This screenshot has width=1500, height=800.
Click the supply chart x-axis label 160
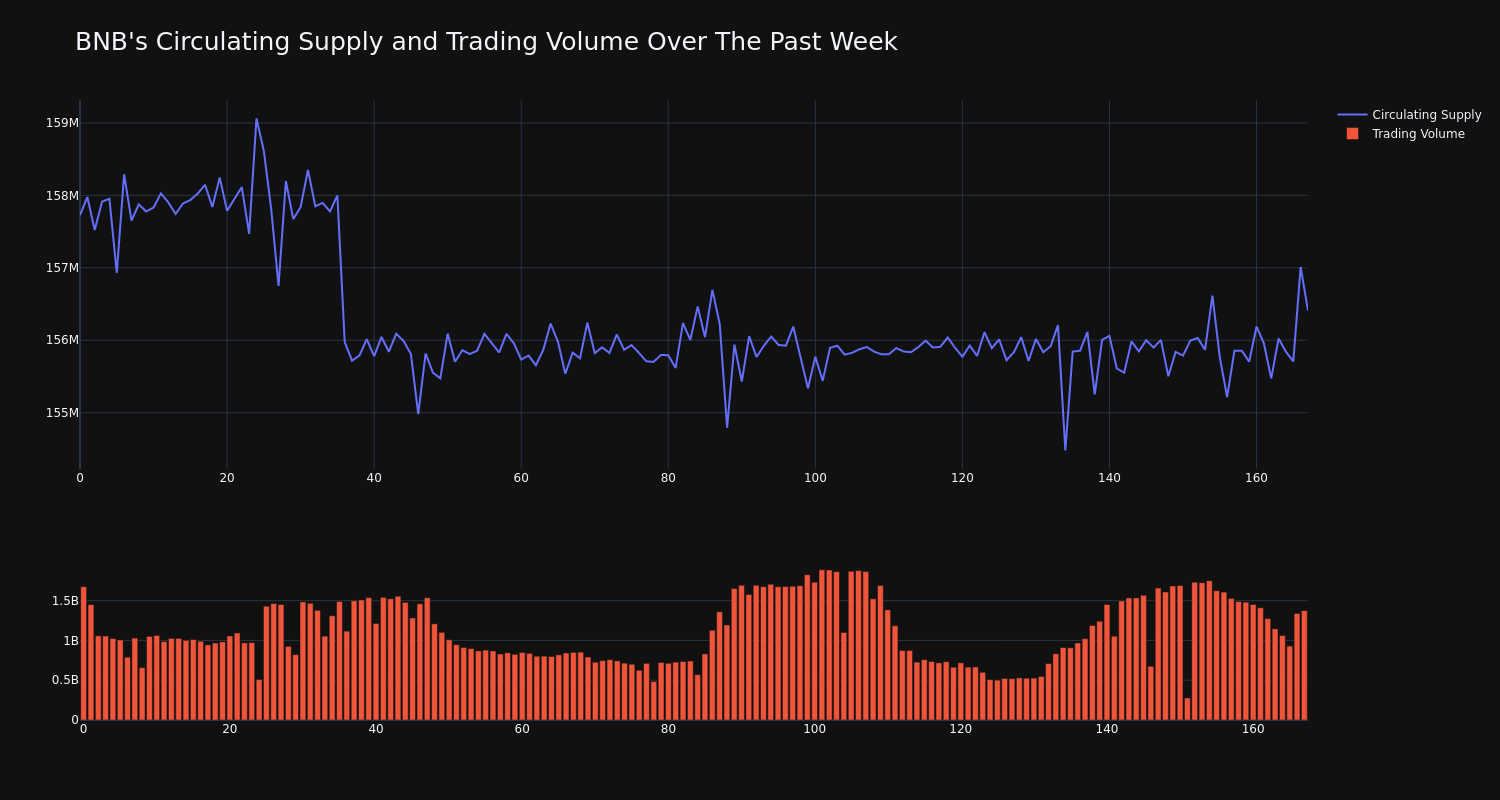pyautogui.click(x=1256, y=478)
